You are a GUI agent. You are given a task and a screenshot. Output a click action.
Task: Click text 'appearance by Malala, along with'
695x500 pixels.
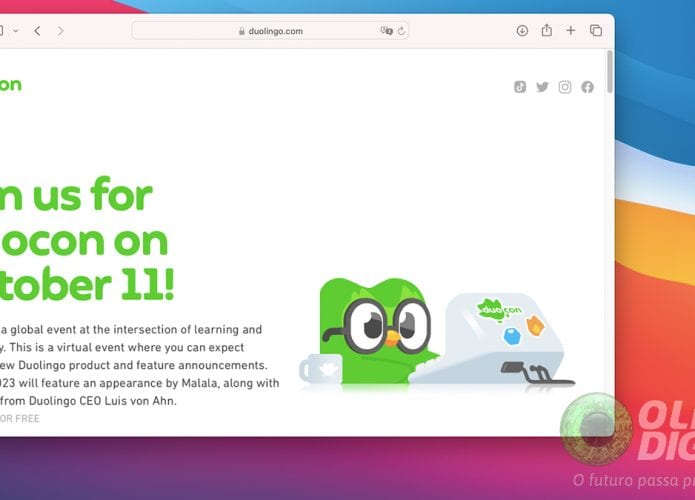(195, 383)
